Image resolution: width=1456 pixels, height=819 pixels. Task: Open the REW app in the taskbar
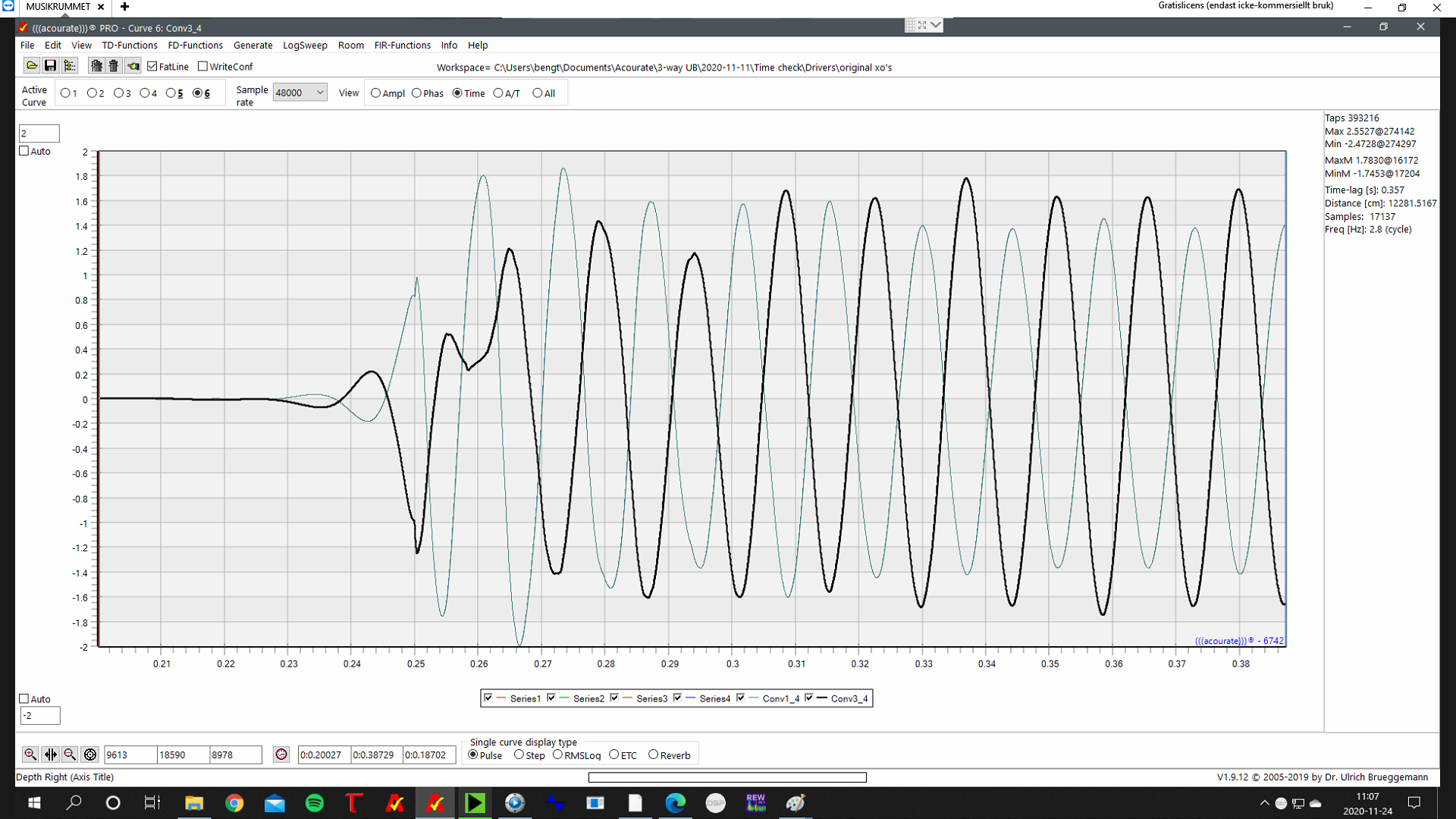coord(756,803)
